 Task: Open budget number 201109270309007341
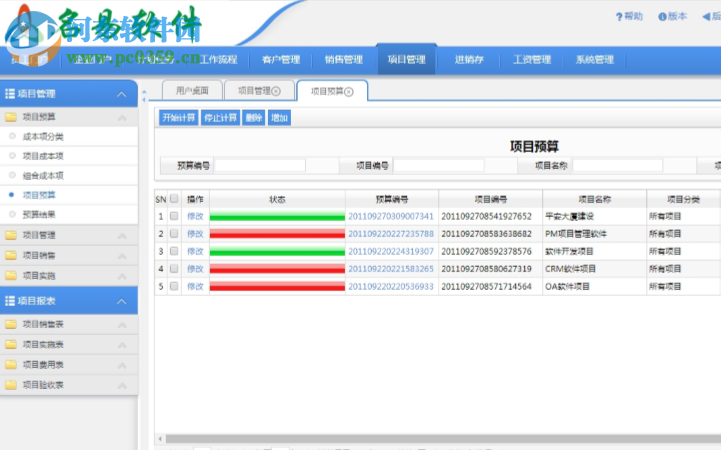391,216
